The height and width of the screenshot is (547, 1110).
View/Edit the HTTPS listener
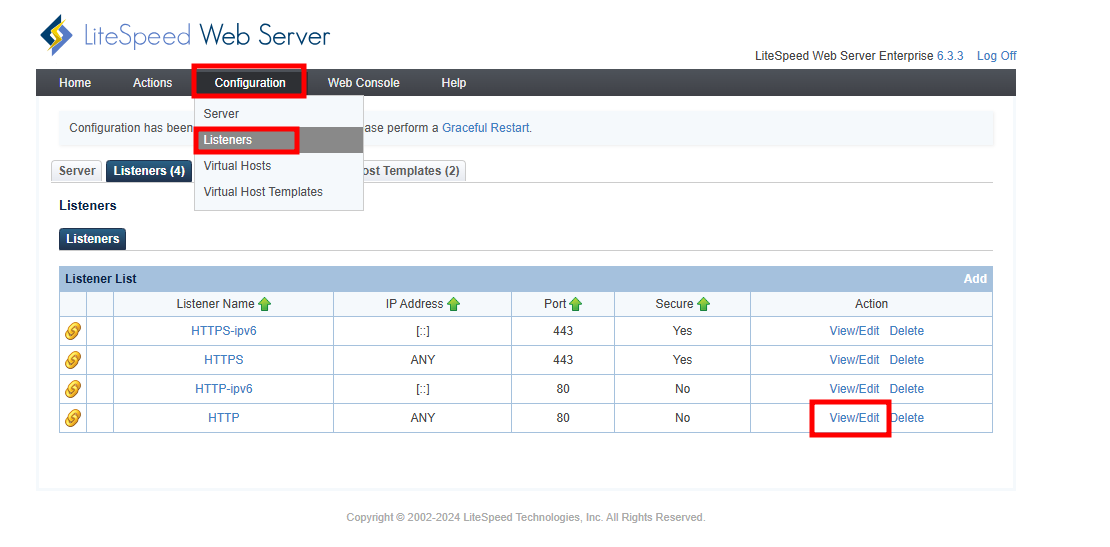pos(854,359)
